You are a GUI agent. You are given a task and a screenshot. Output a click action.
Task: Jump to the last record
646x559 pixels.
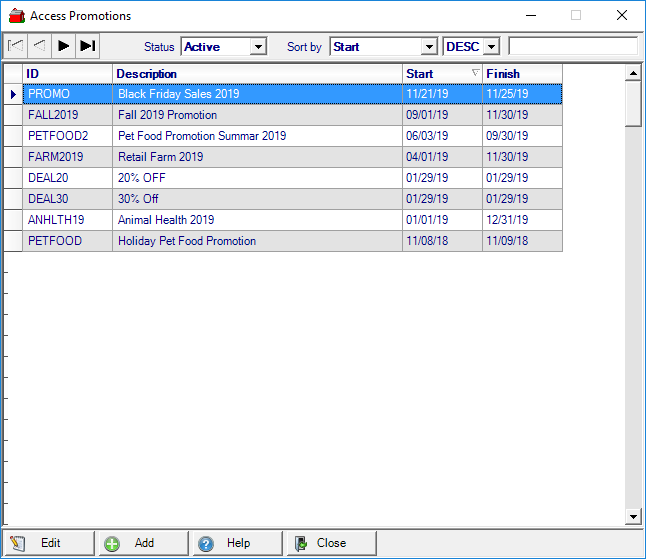[x=88, y=46]
